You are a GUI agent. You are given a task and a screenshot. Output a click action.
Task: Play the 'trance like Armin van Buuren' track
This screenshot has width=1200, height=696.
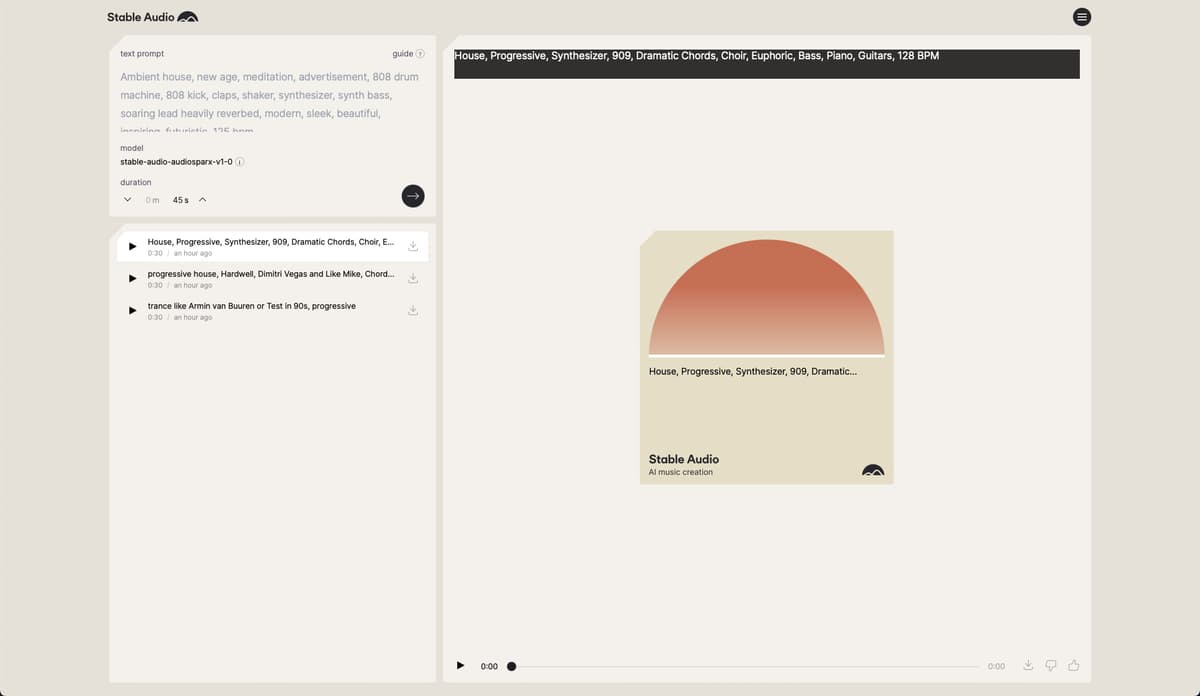(132, 310)
